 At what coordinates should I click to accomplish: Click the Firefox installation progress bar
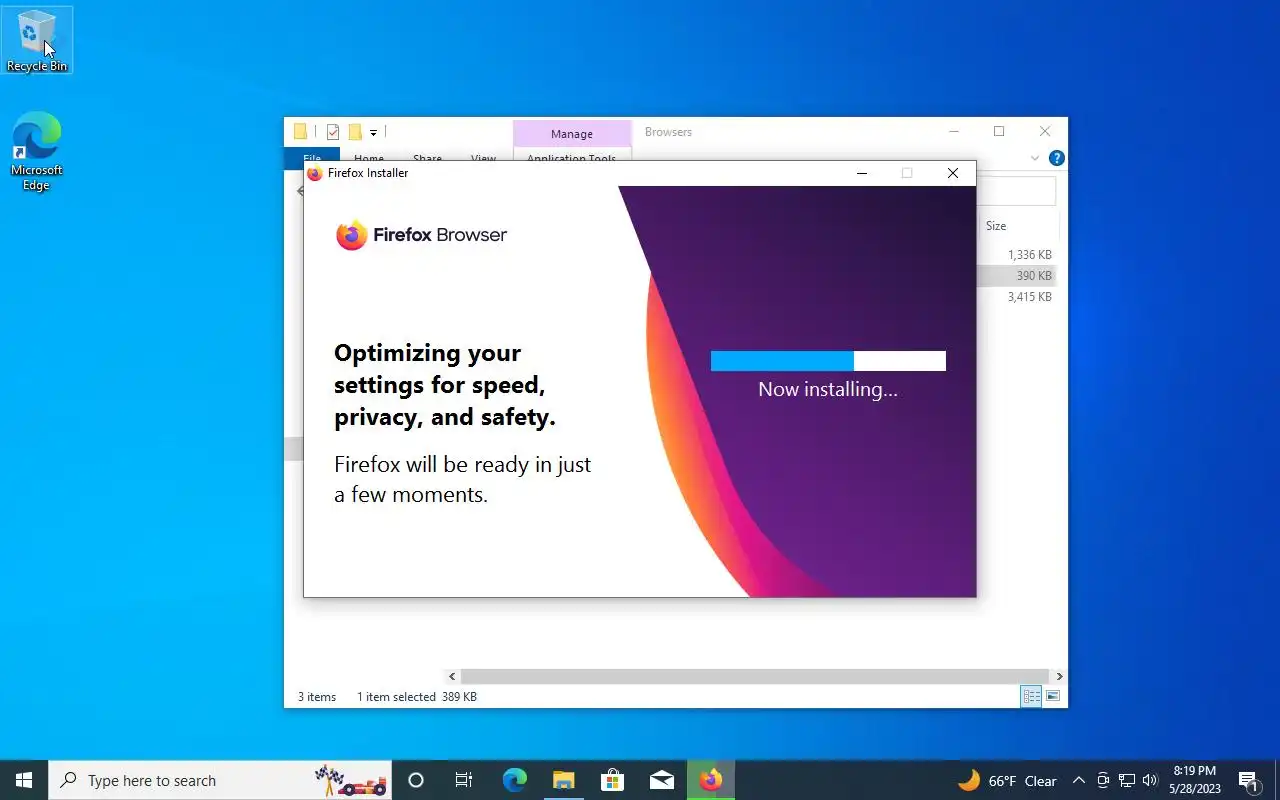pyautogui.click(x=828, y=361)
